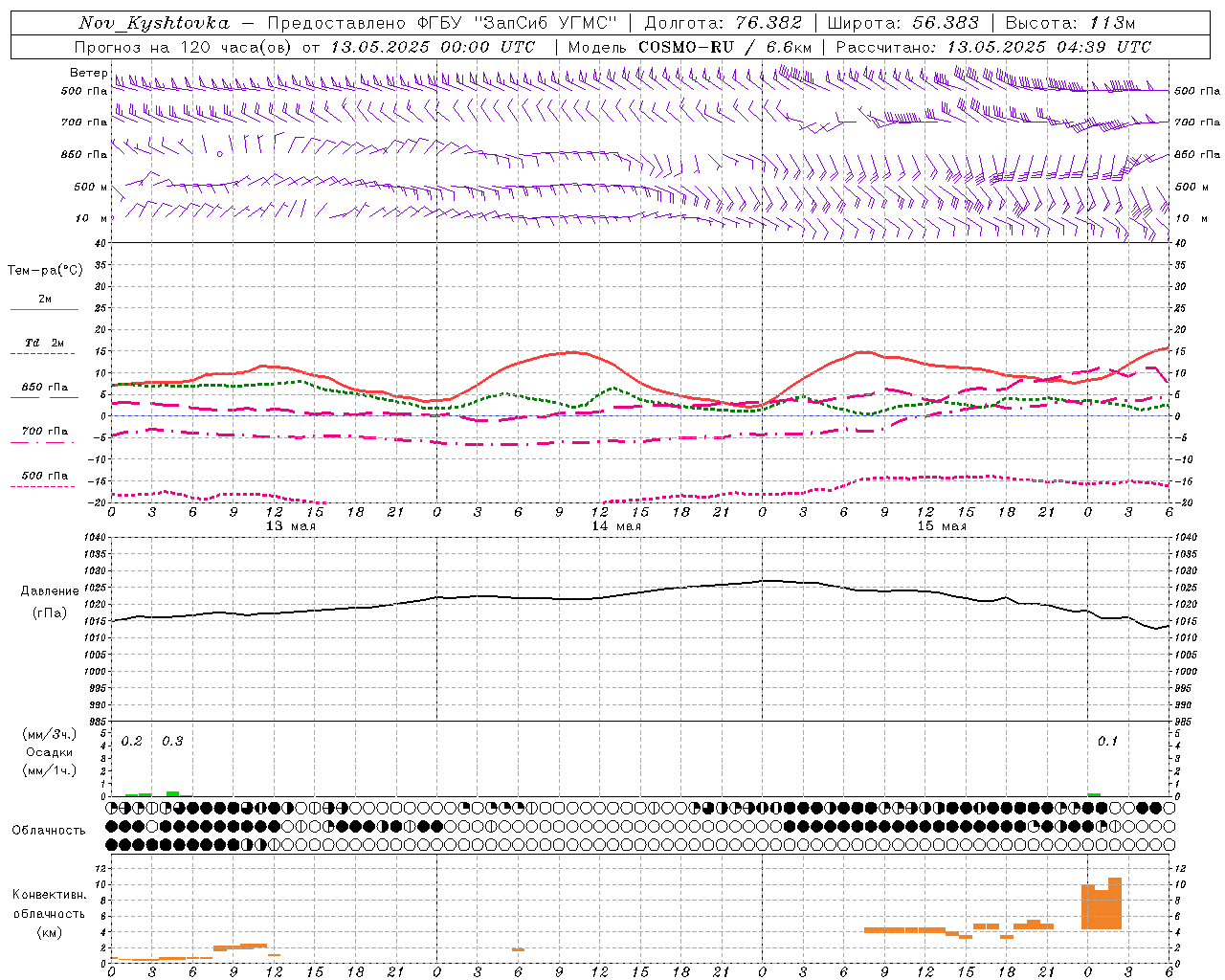This screenshot has width=1225, height=980.
Task: Click the "14 мая" date label
Action: [x=616, y=526]
